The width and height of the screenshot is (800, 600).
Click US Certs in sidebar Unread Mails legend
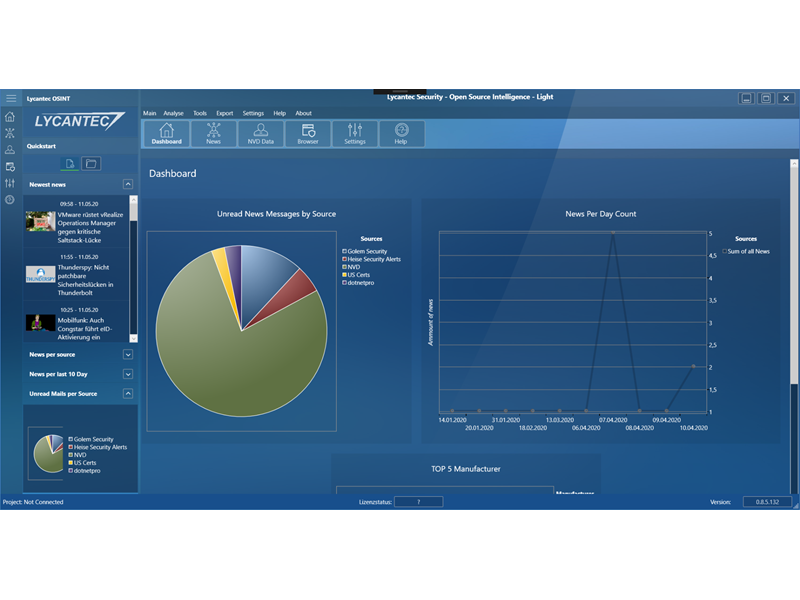click(82, 463)
